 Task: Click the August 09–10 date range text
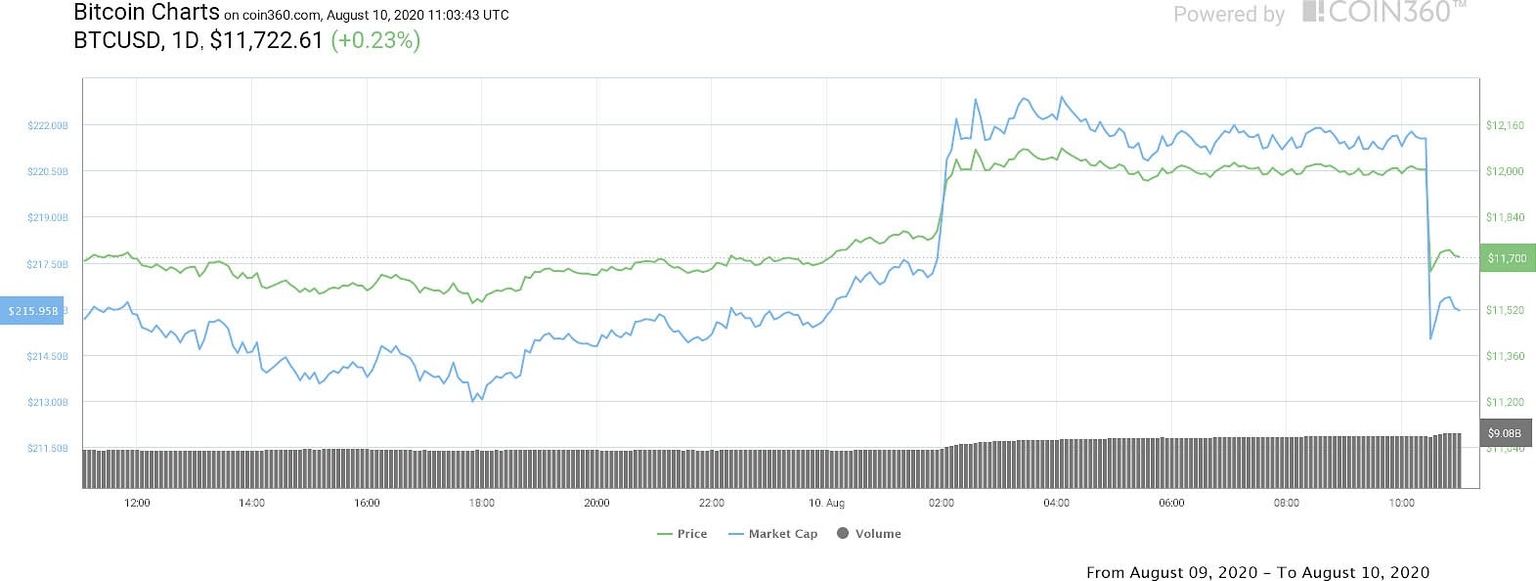pyautogui.click(x=1258, y=572)
